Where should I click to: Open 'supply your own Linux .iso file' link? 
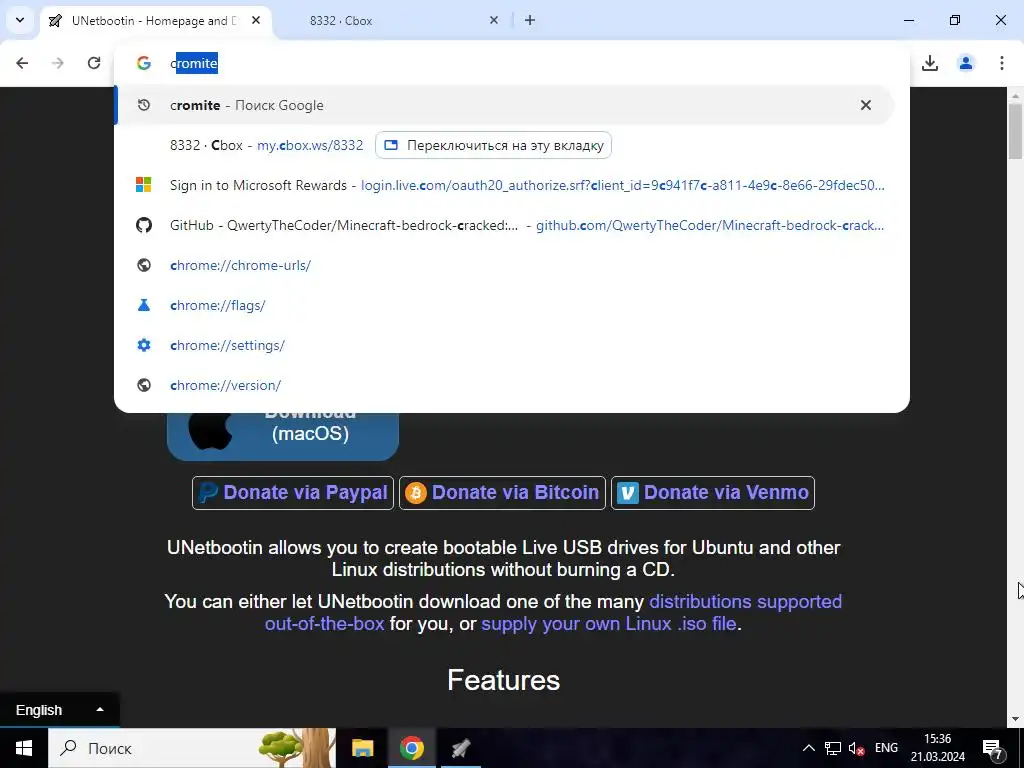coord(609,624)
